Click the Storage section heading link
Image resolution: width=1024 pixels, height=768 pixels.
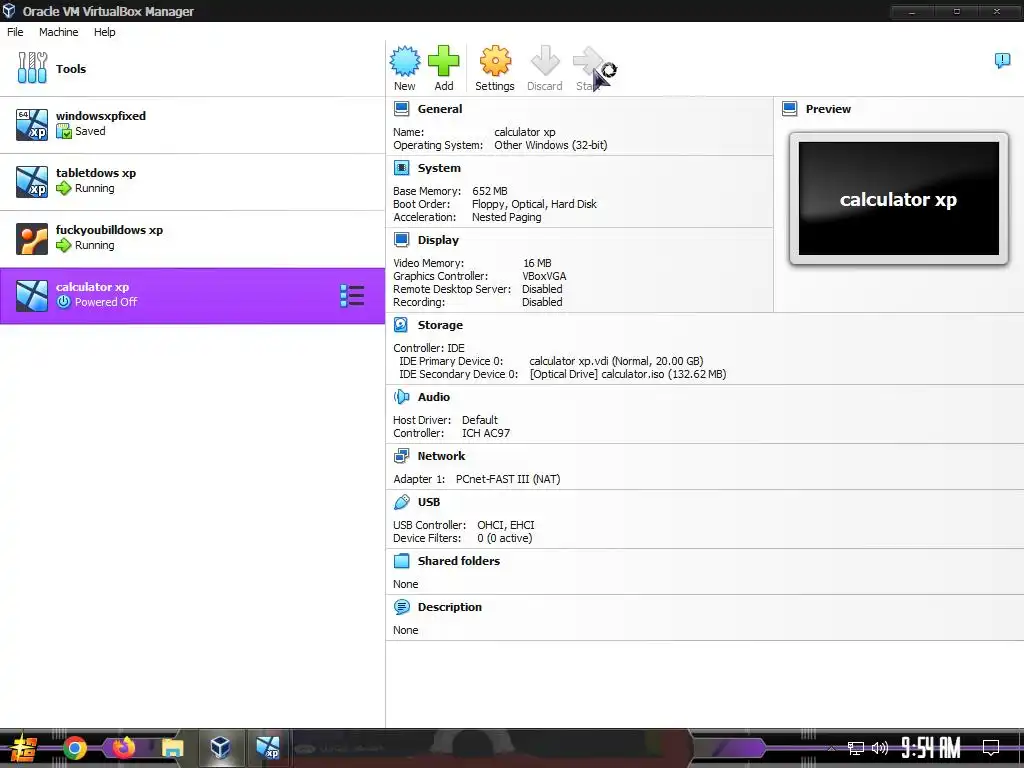(440, 325)
